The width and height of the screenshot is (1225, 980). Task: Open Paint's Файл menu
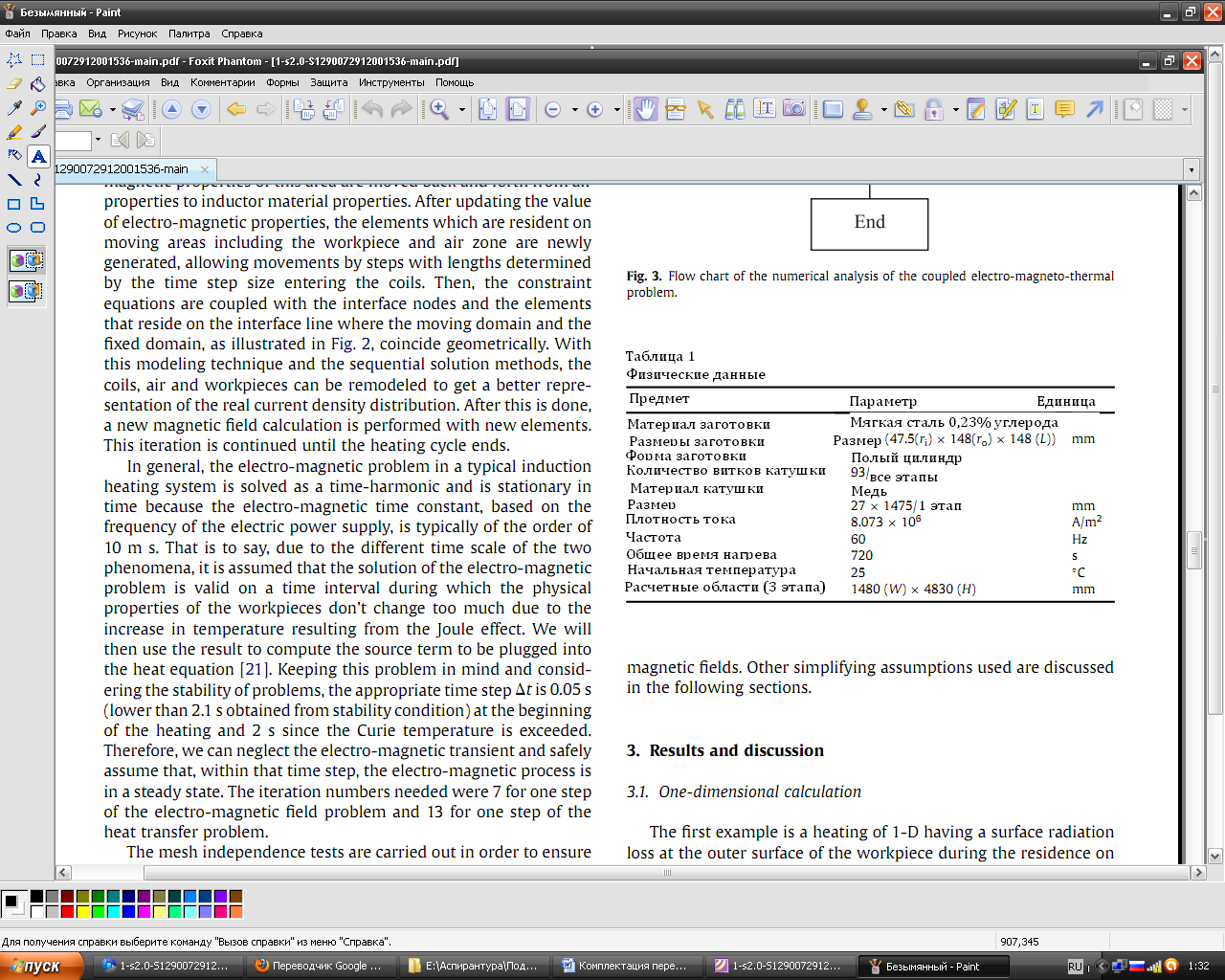pyautogui.click(x=17, y=33)
